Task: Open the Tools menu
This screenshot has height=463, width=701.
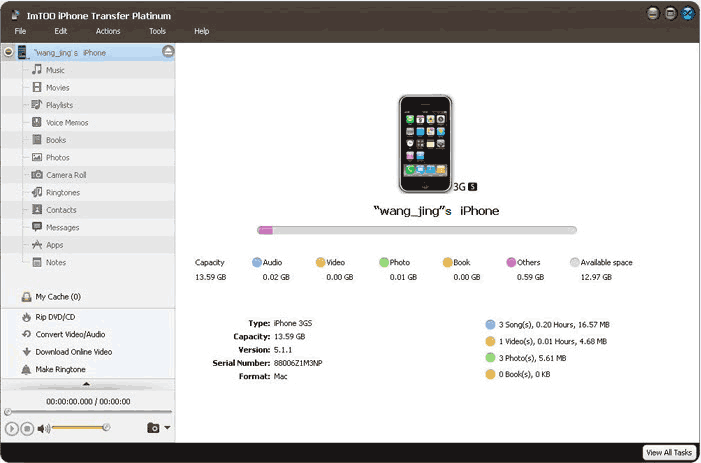Action: [157, 31]
